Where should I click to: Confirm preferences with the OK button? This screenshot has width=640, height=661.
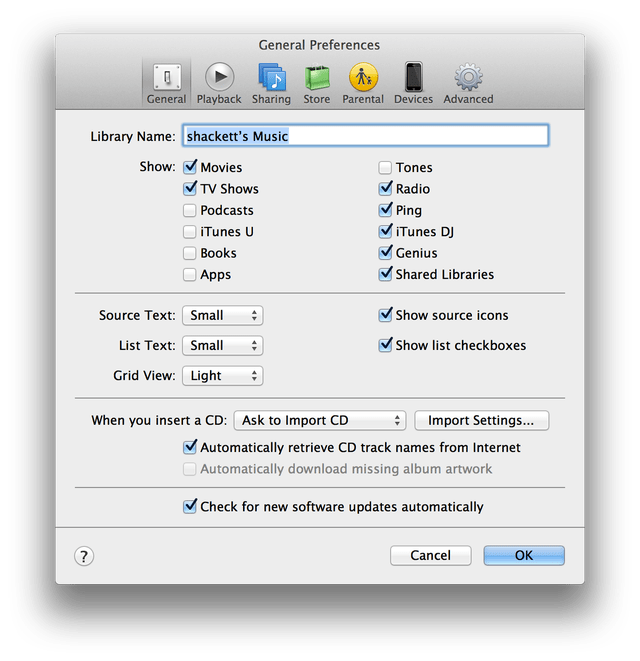coord(524,555)
